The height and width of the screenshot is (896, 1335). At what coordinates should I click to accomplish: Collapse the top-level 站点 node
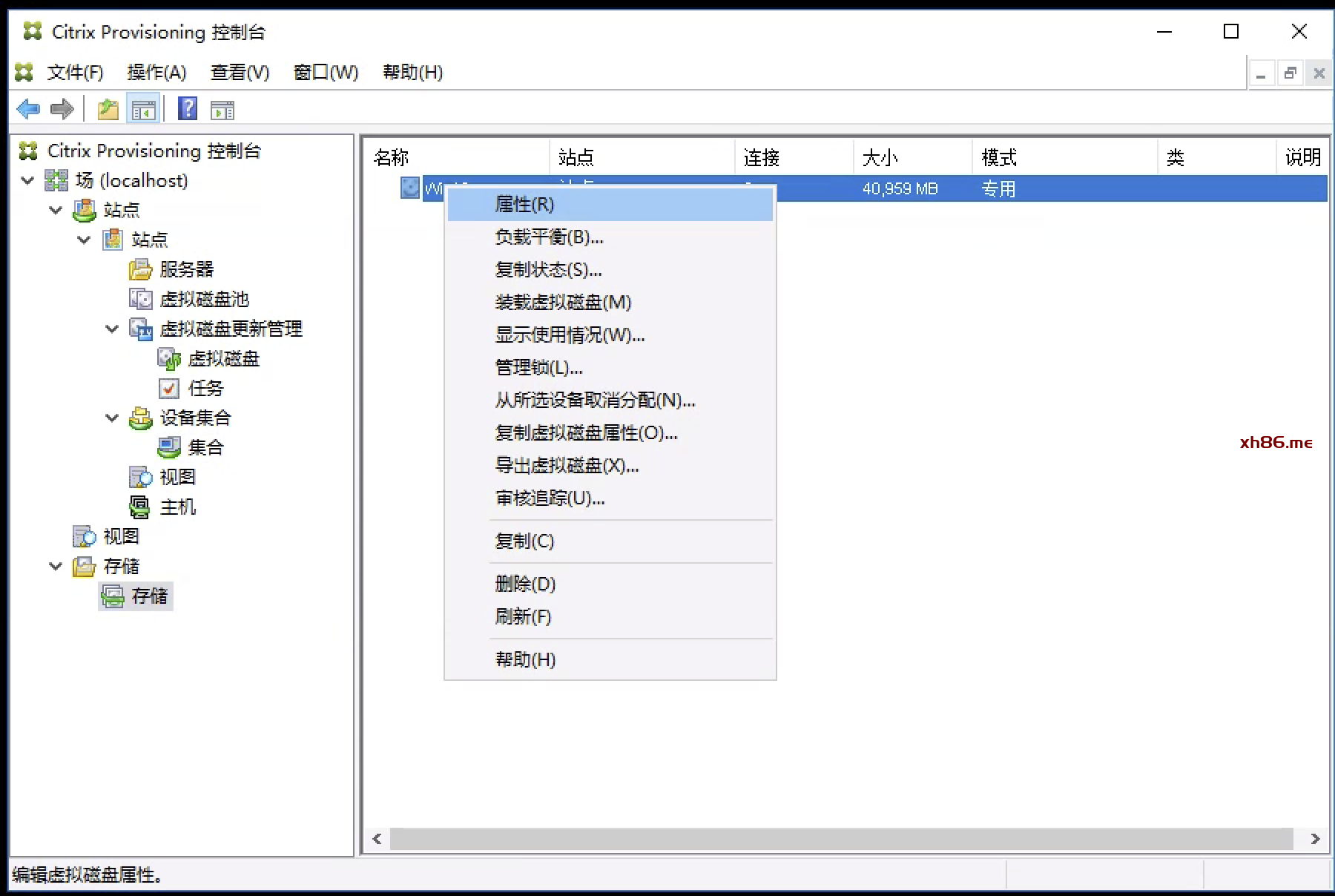(x=56, y=210)
